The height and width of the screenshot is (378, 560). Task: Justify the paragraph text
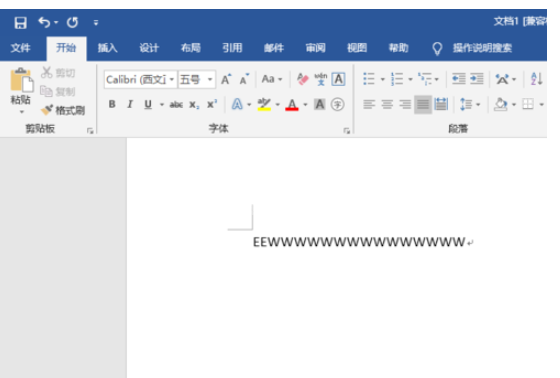click(423, 104)
